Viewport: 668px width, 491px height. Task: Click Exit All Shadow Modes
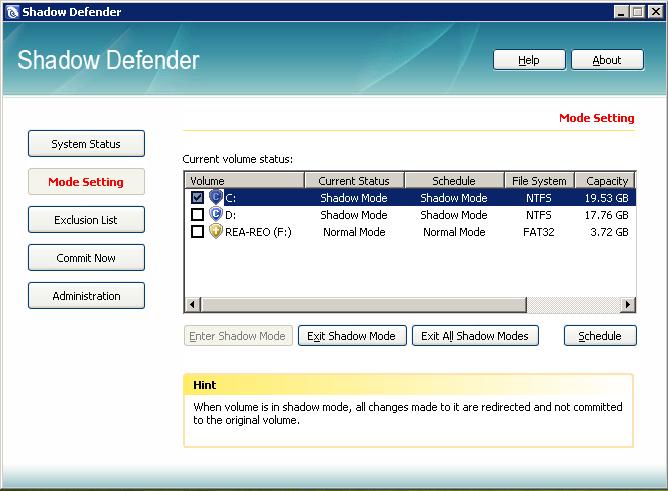[475, 336]
